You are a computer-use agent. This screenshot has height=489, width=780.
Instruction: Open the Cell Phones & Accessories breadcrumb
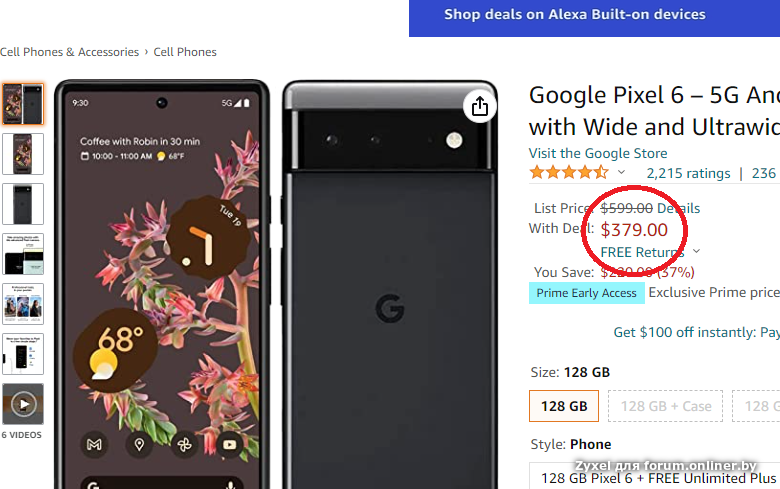pyautogui.click(x=70, y=52)
